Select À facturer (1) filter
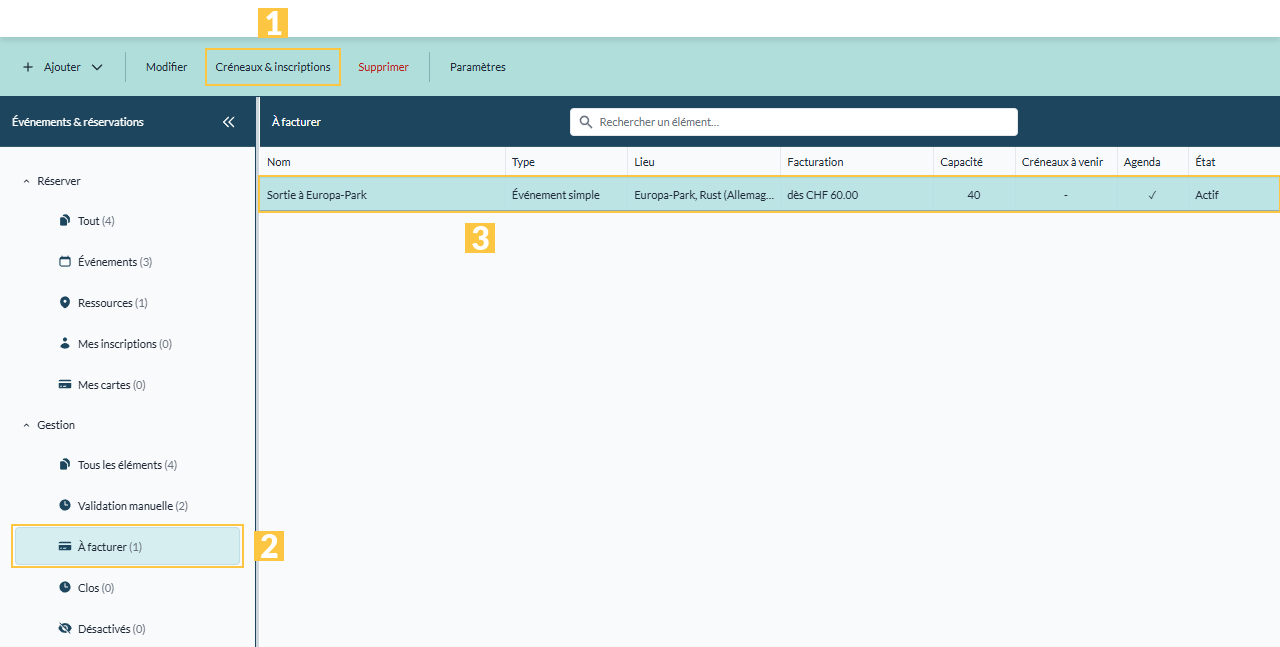 point(127,547)
